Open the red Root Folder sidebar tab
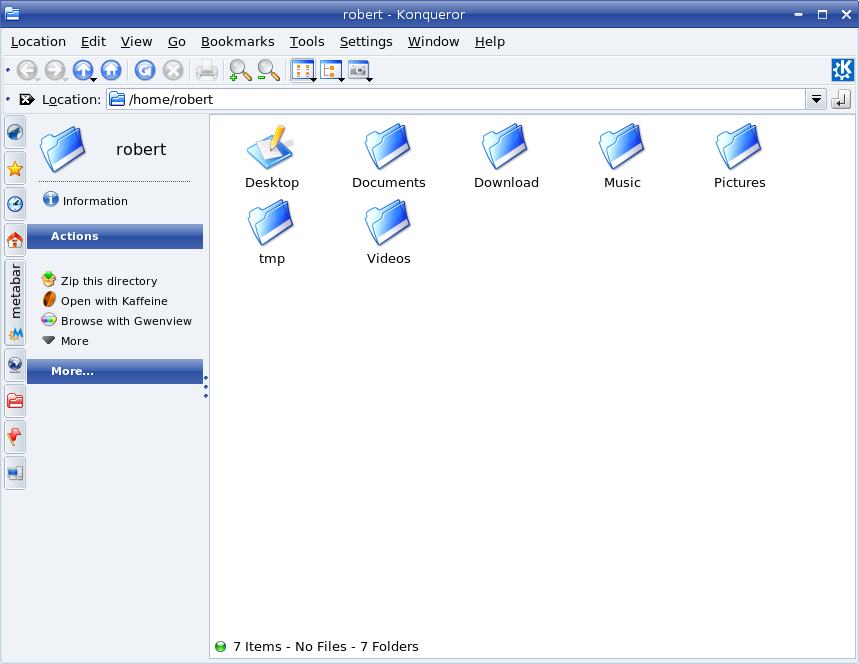 click(15, 401)
